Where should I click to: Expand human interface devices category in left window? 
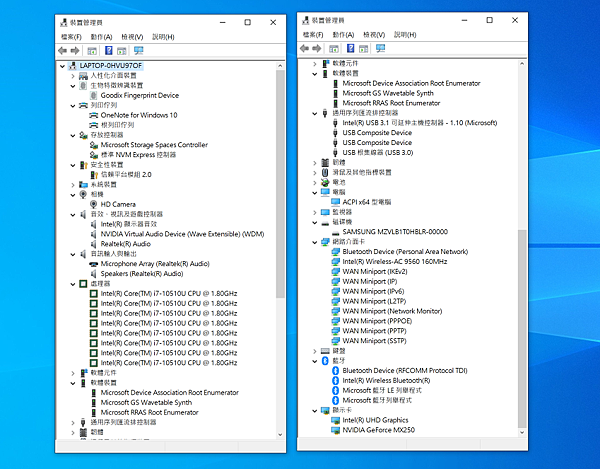[73, 76]
